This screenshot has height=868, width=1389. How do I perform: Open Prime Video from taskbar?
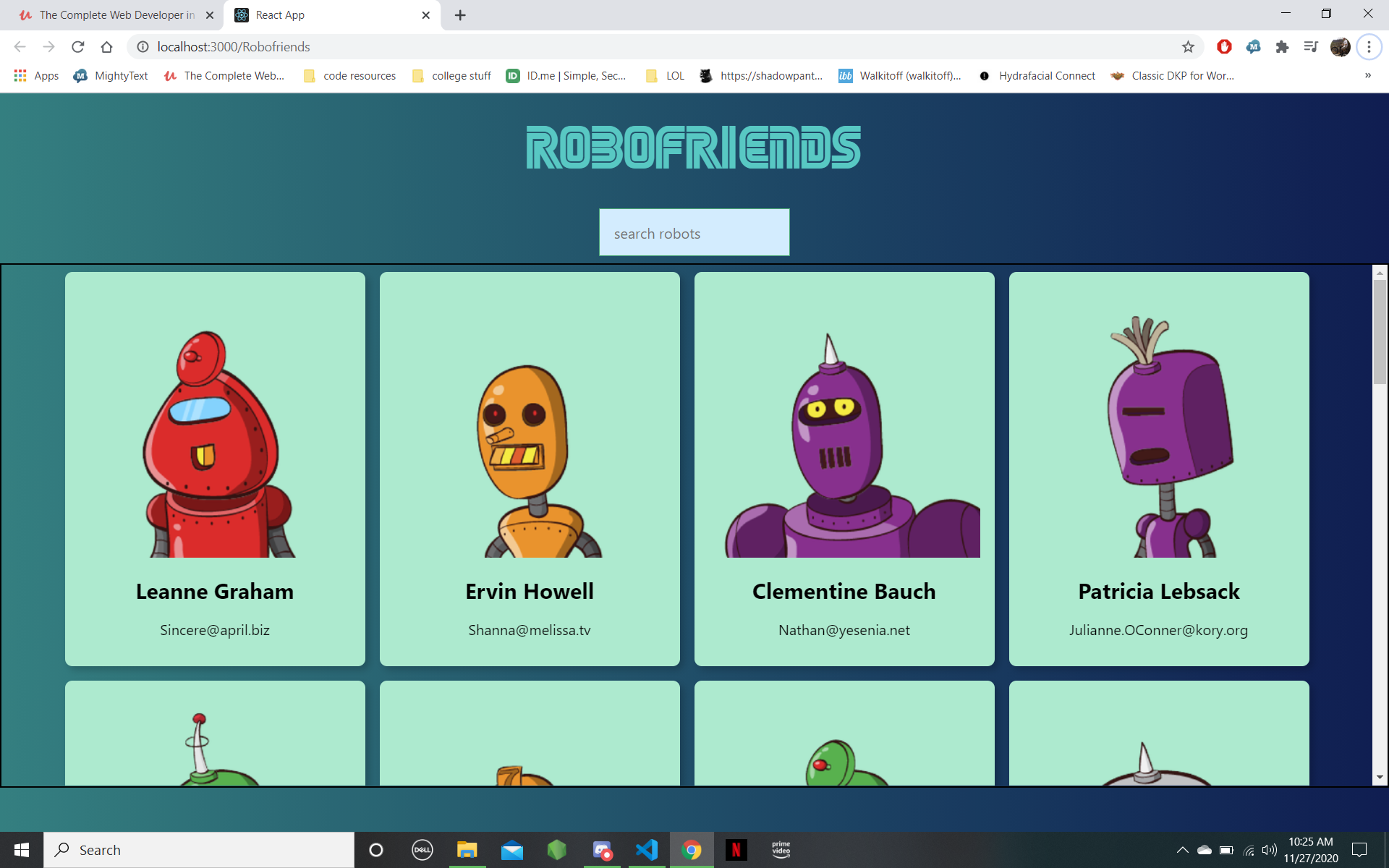[x=781, y=850]
